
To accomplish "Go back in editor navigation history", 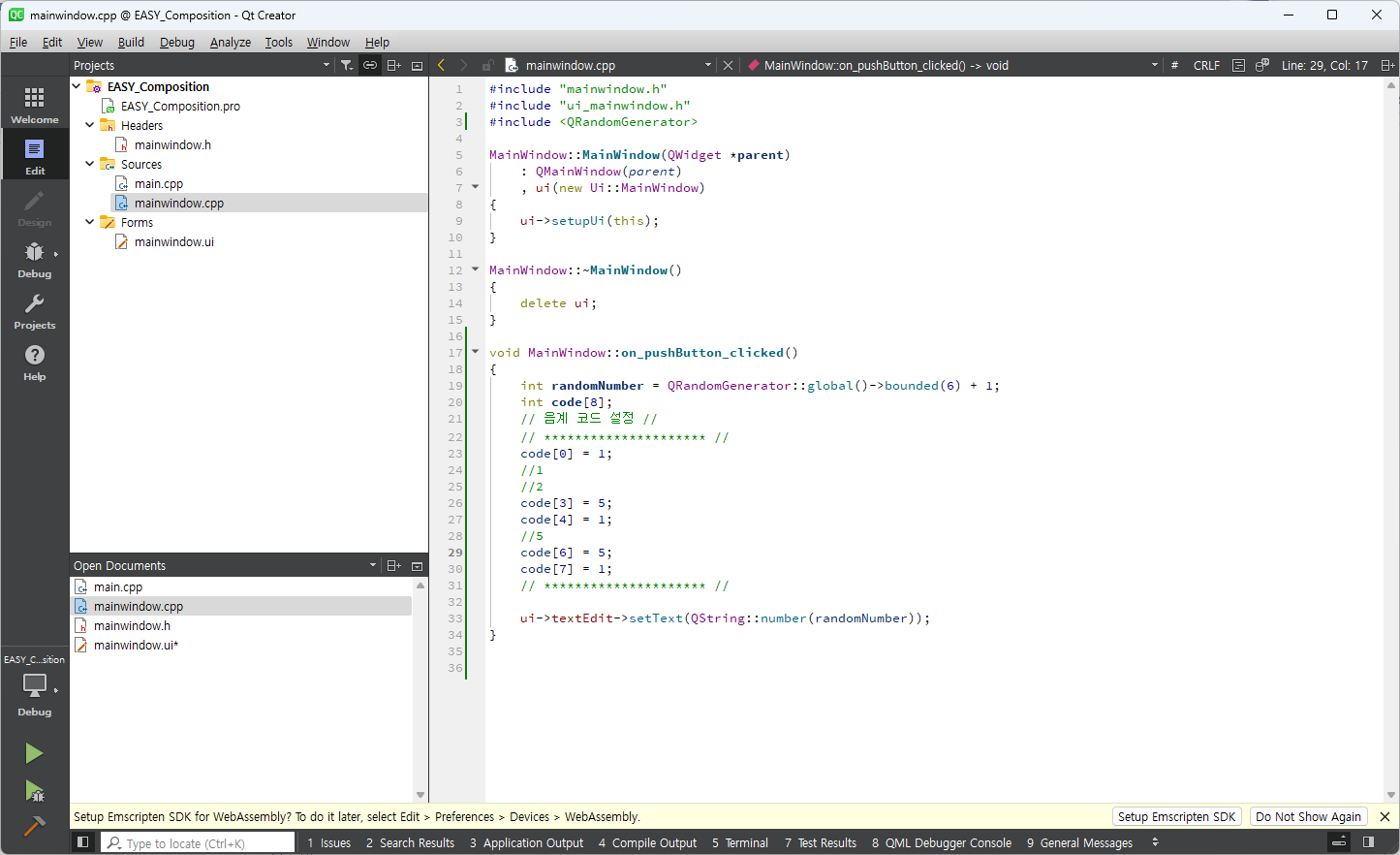I will 442,65.
